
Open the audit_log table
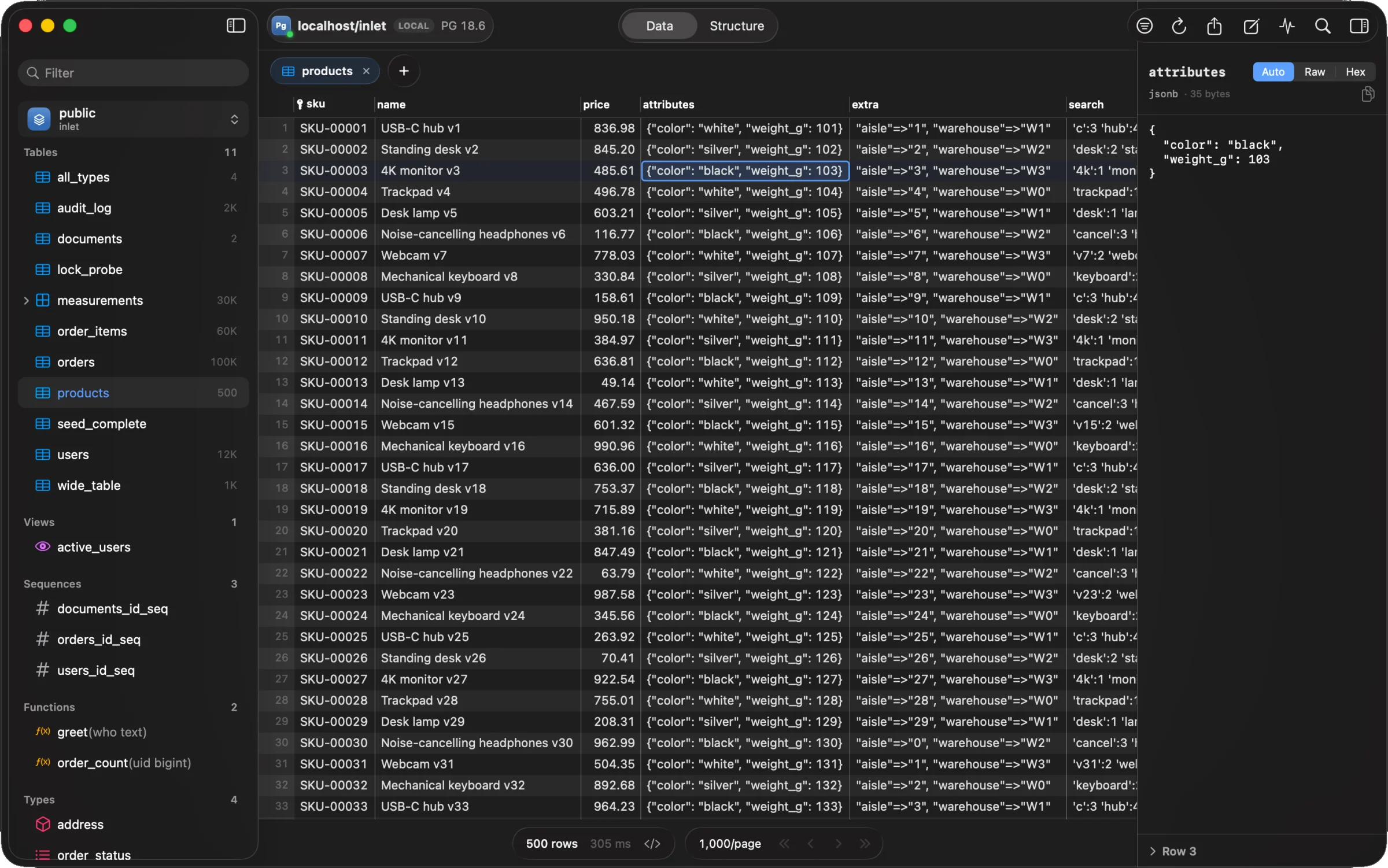click(x=134, y=208)
